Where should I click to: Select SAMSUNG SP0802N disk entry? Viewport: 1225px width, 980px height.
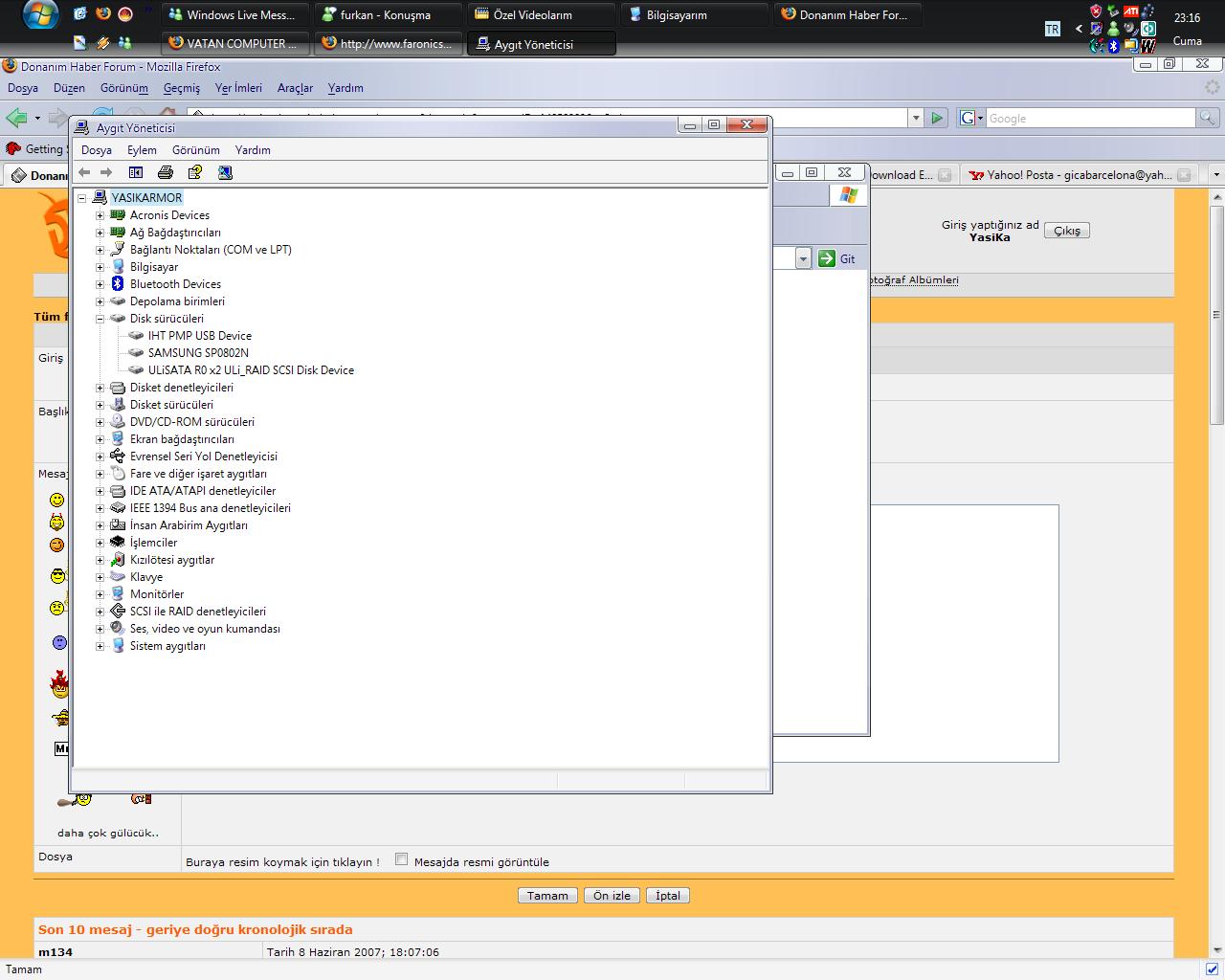(x=198, y=353)
